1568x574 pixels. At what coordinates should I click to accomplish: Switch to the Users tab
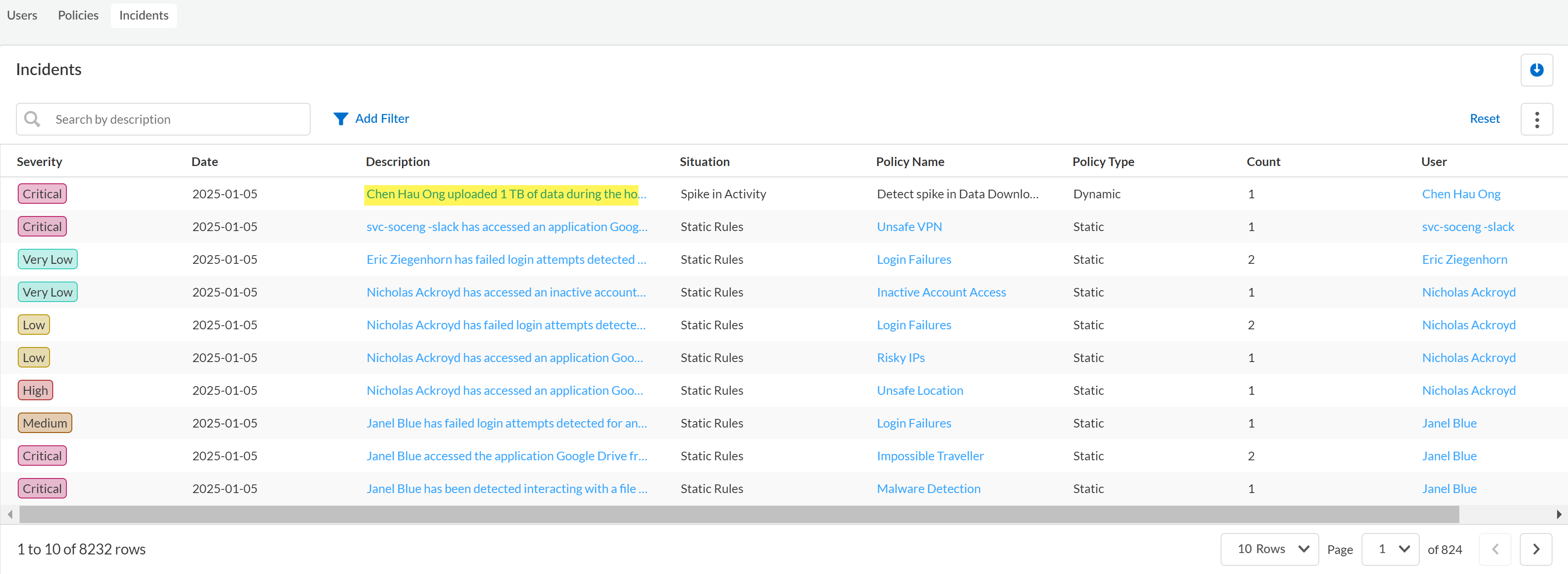22,15
